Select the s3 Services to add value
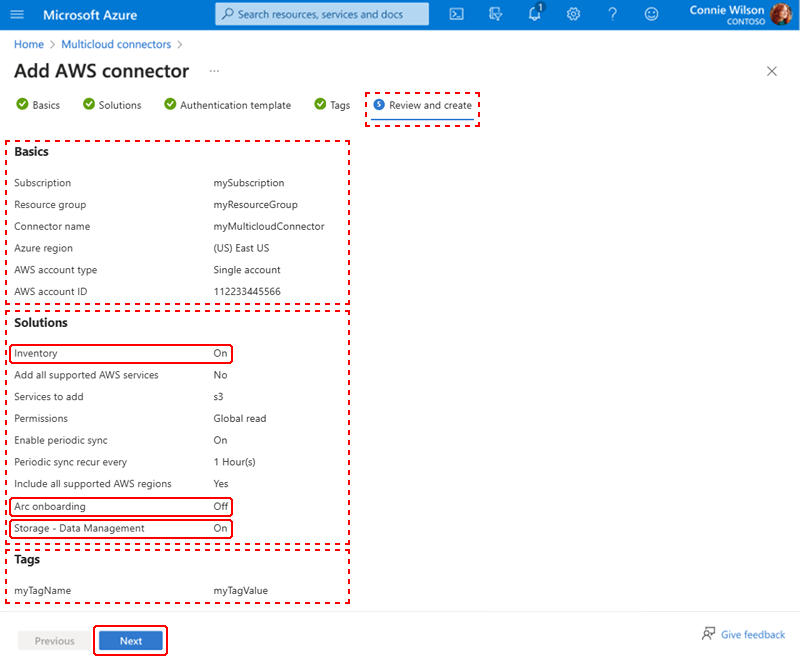This screenshot has width=800, height=669. click(218, 397)
